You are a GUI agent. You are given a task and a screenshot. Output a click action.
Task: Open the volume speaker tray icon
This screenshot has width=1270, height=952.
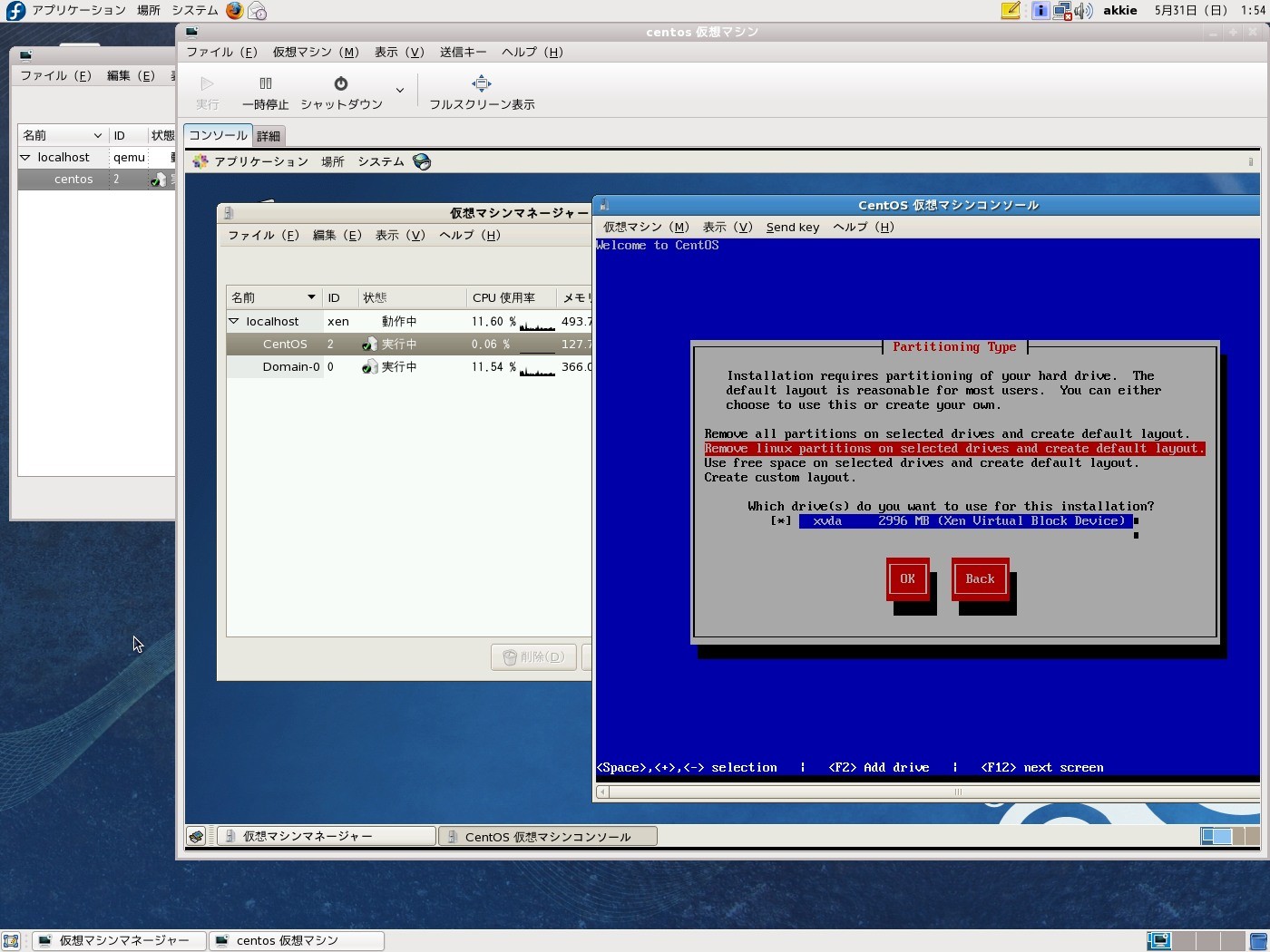(1083, 11)
